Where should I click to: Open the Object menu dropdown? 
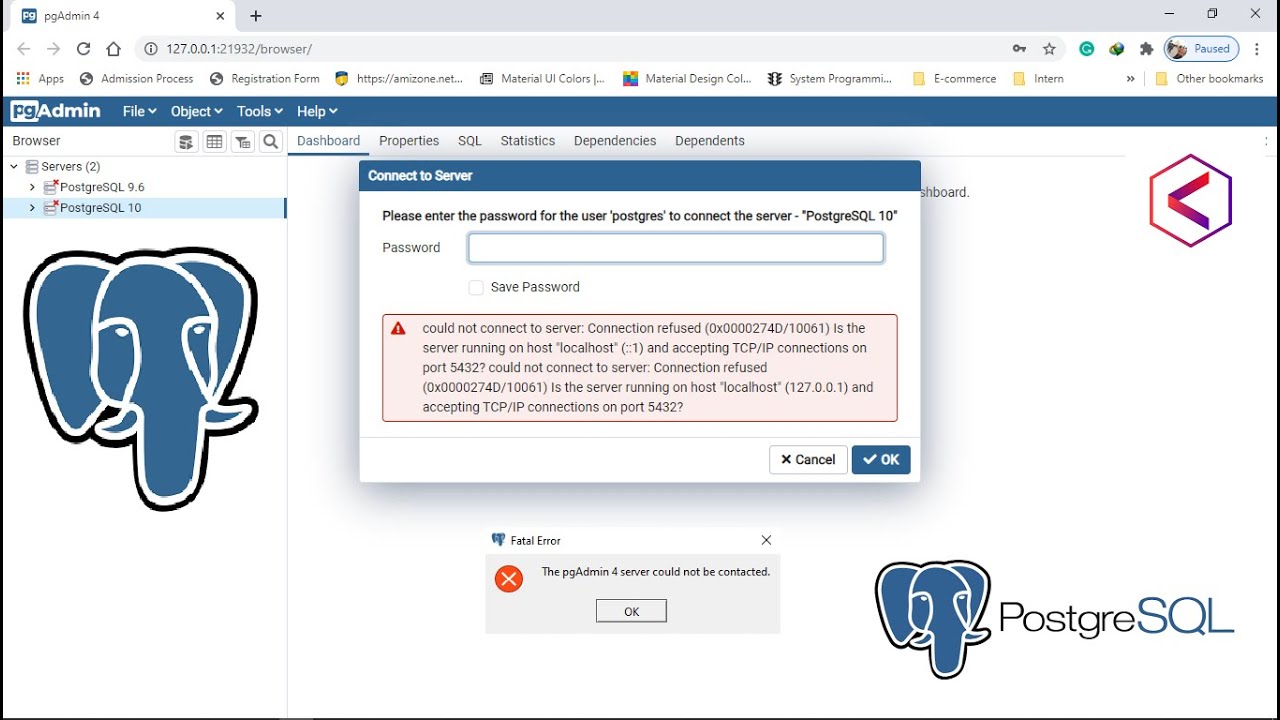196,111
